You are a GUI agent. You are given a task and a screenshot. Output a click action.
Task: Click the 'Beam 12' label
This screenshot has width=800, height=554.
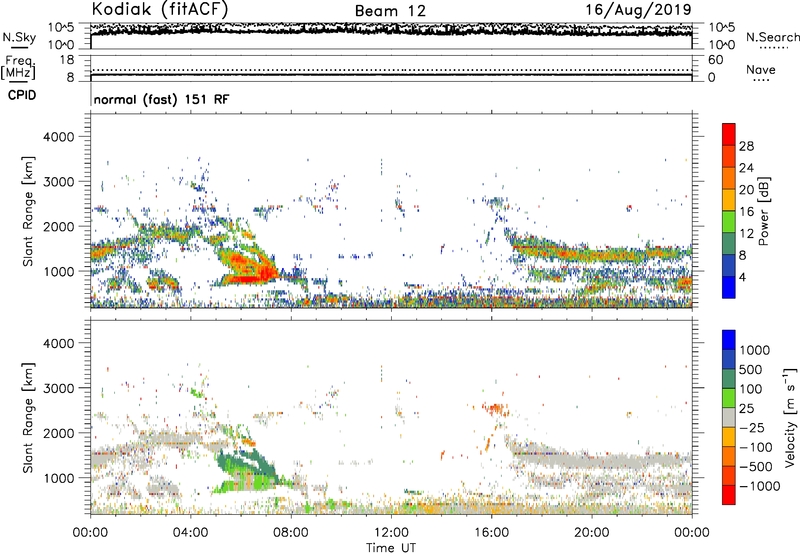(390, 11)
